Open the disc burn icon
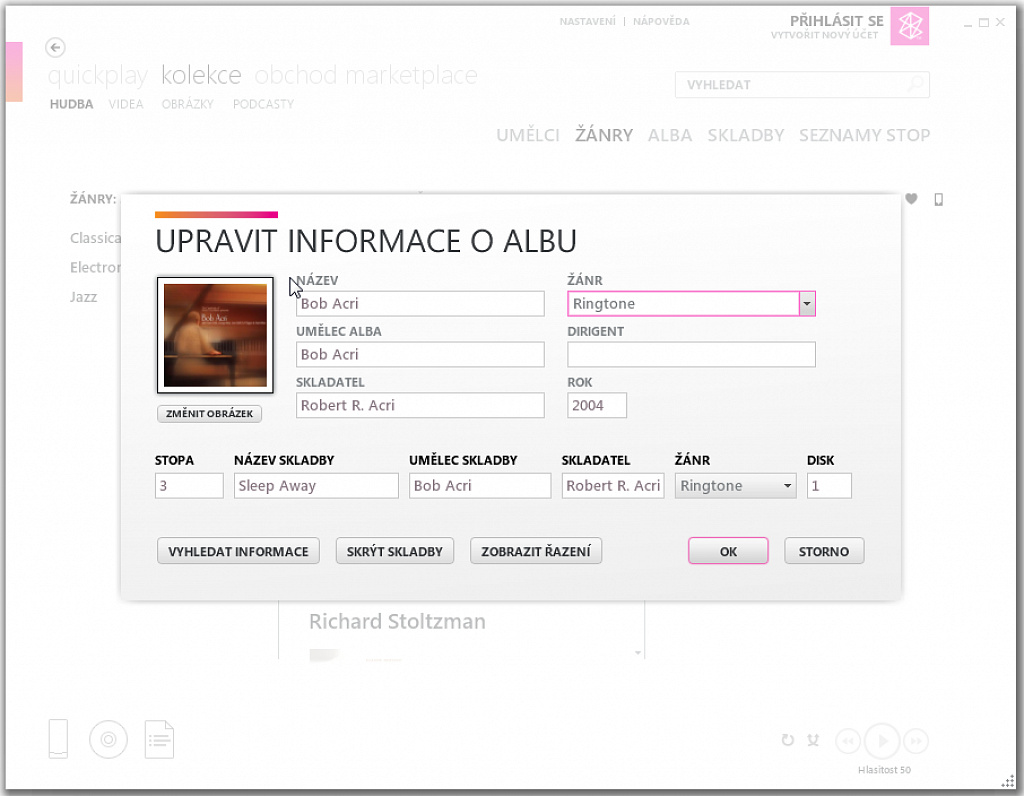 (x=108, y=739)
